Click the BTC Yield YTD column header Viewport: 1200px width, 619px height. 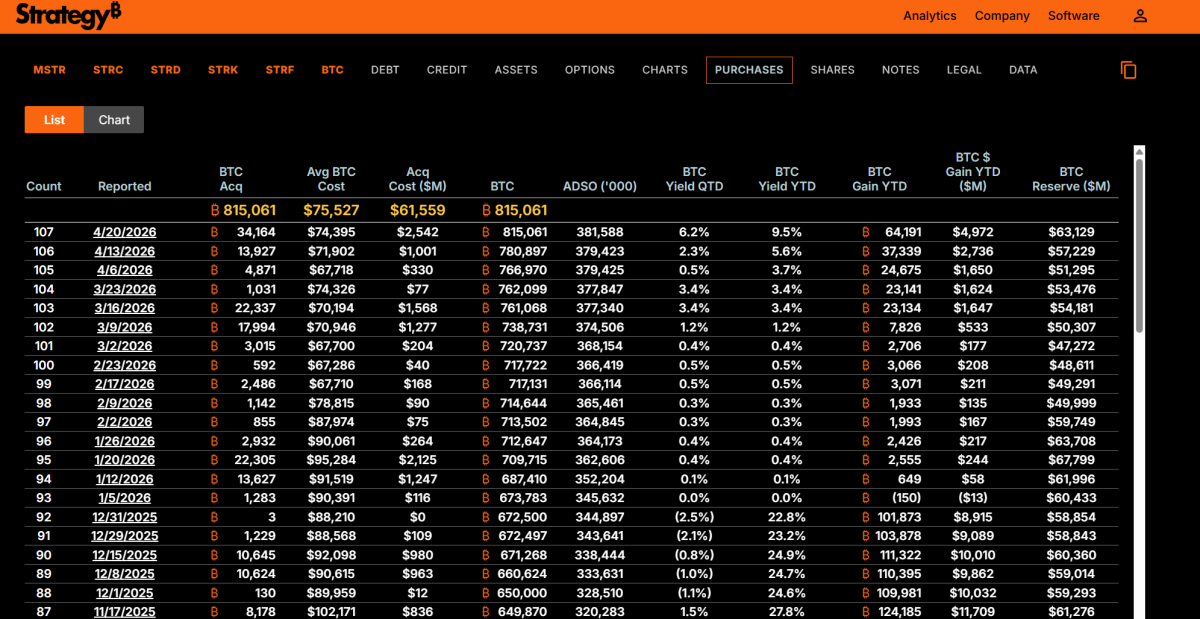click(787, 179)
